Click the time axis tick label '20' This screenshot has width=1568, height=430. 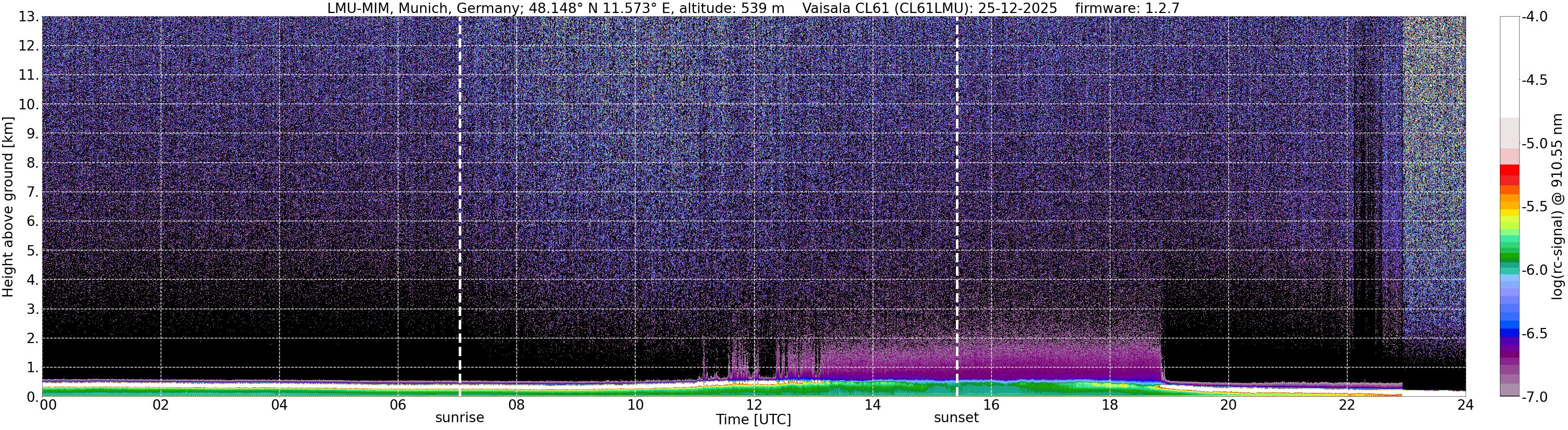(1228, 405)
